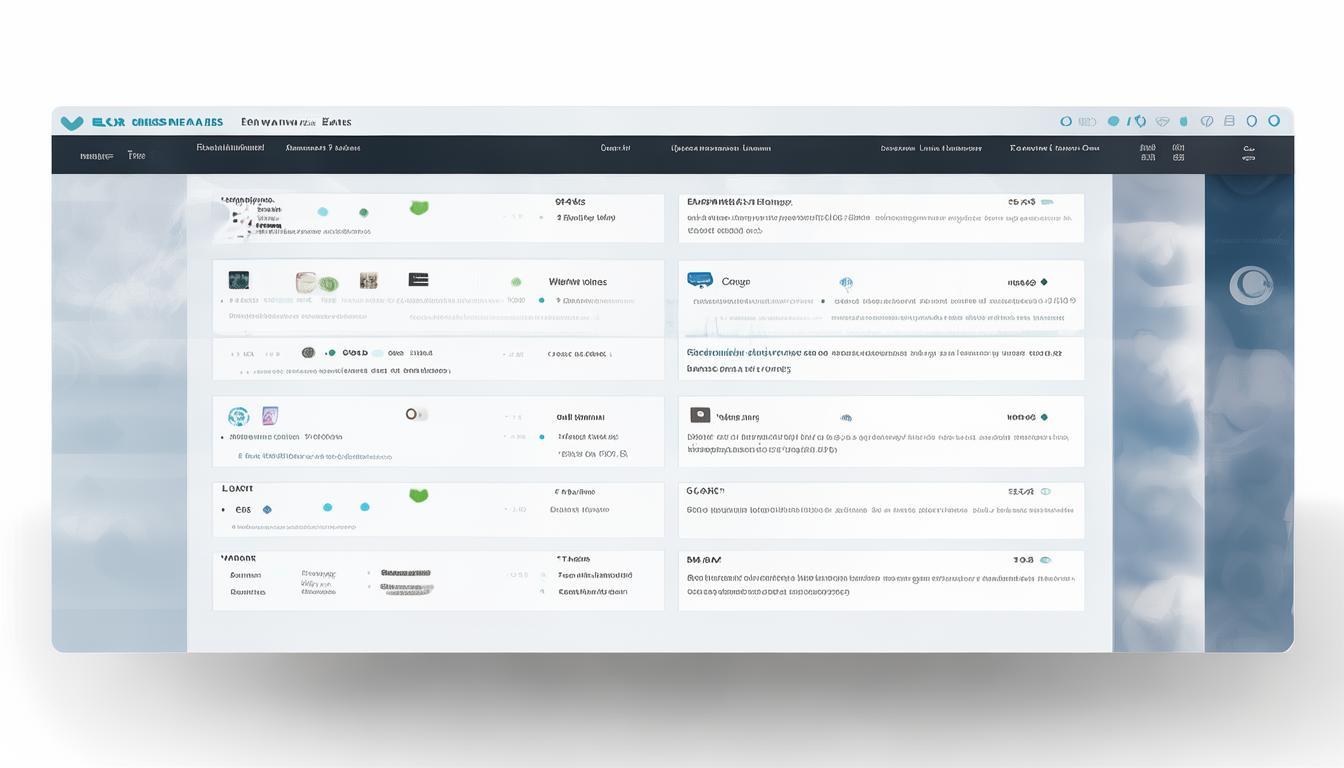Click the green shield badge in the top-left card
Image resolution: width=1344 pixels, height=768 pixels.
point(419,208)
